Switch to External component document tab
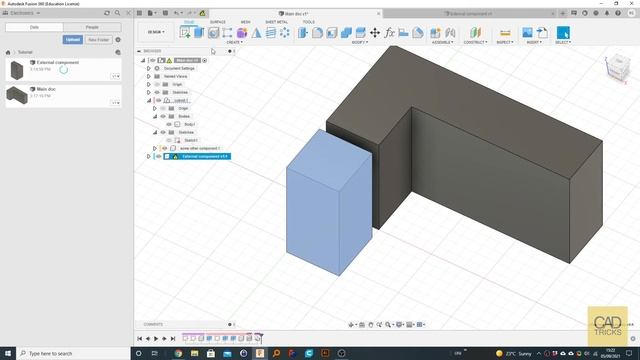640x360 pixels. click(468, 13)
